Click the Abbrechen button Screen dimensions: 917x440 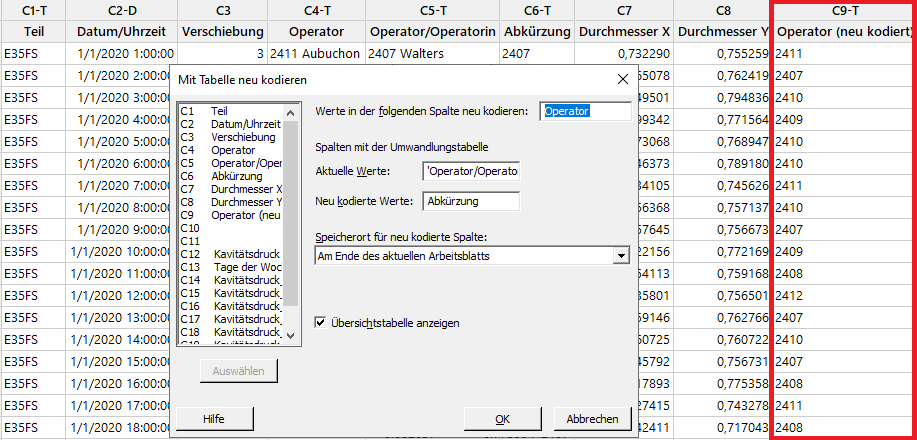(592, 419)
